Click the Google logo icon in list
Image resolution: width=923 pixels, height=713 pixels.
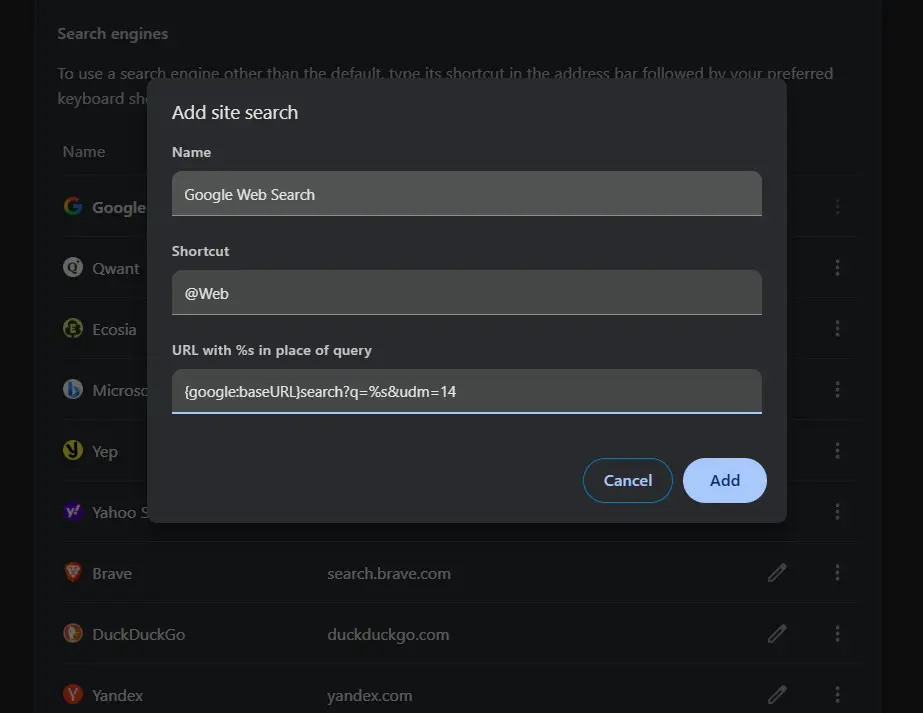(73, 206)
